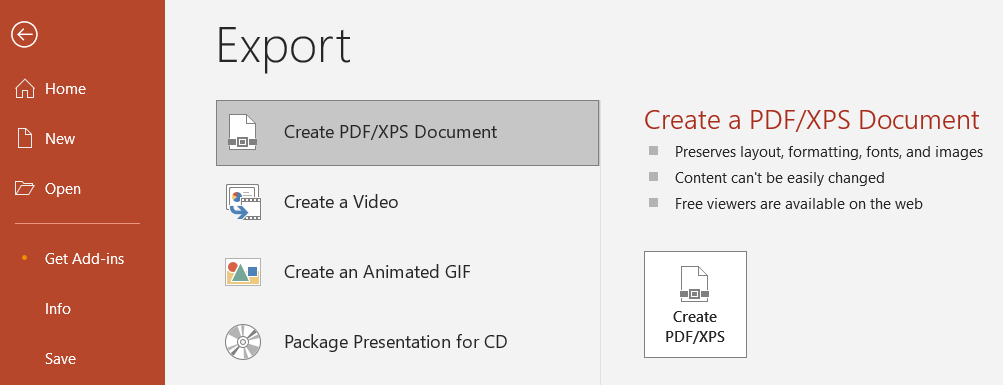Click the CD disc icon for packaging
This screenshot has height=385, width=1003.
243,342
